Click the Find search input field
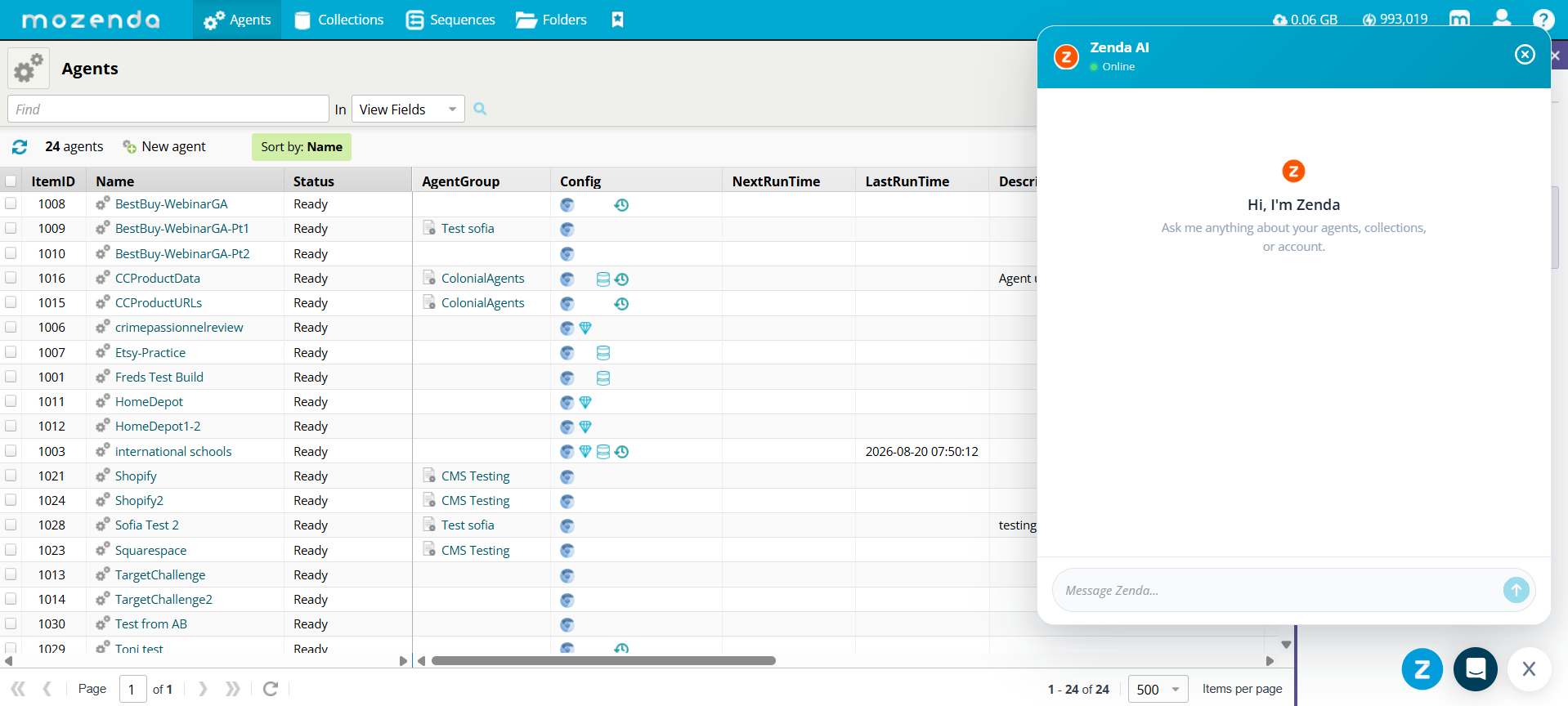 pyautogui.click(x=168, y=109)
